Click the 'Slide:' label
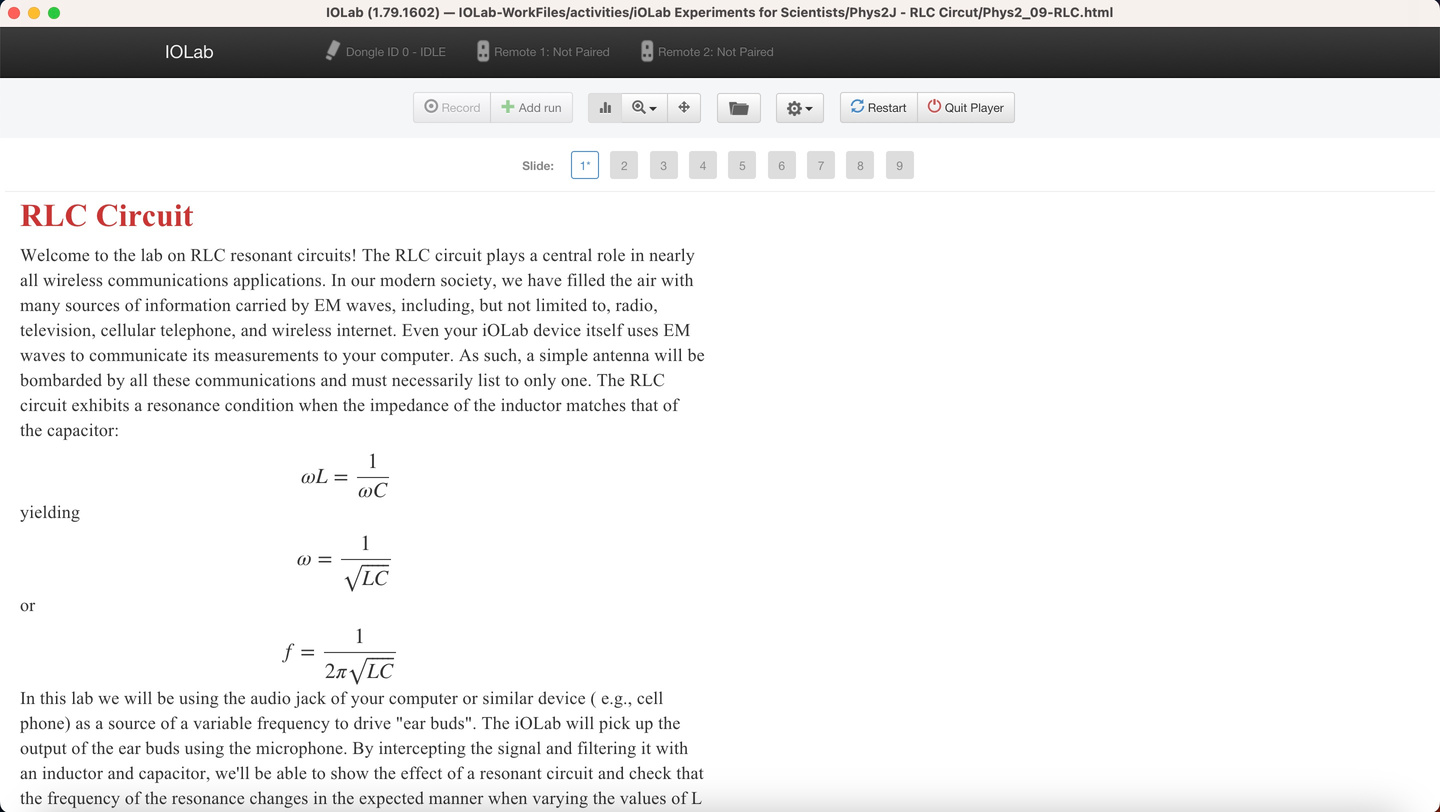Viewport: 1440px width, 812px height. point(538,166)
